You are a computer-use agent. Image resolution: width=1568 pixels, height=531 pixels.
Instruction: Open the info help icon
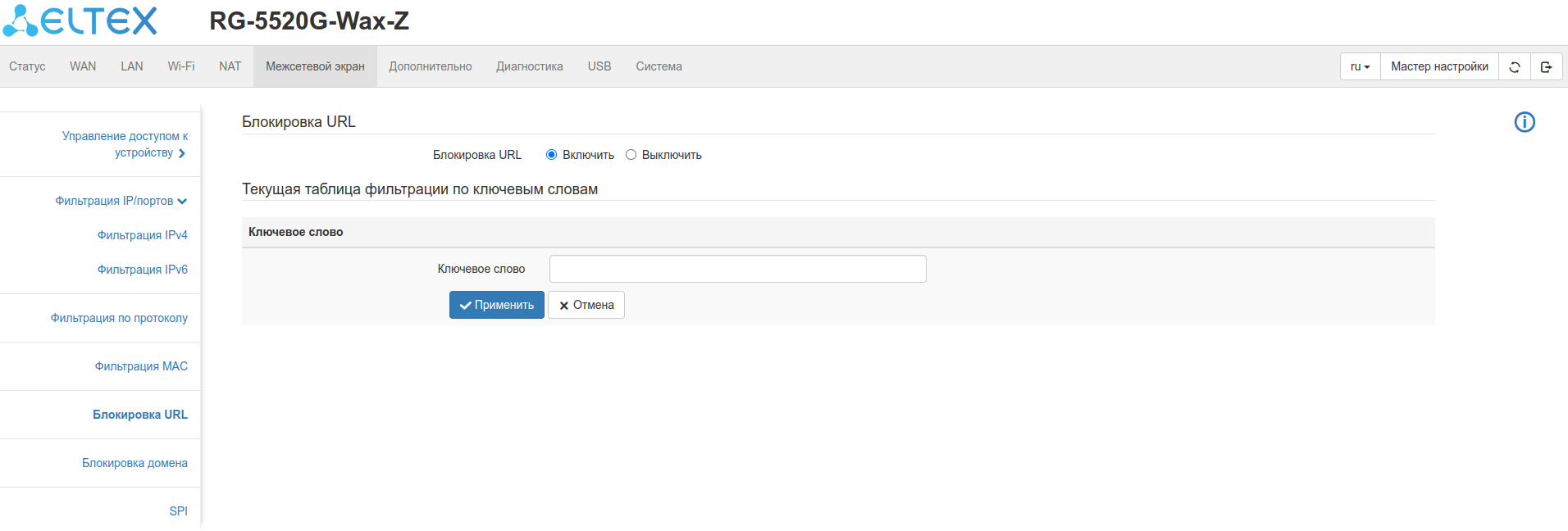click(x=1525, y=122)
